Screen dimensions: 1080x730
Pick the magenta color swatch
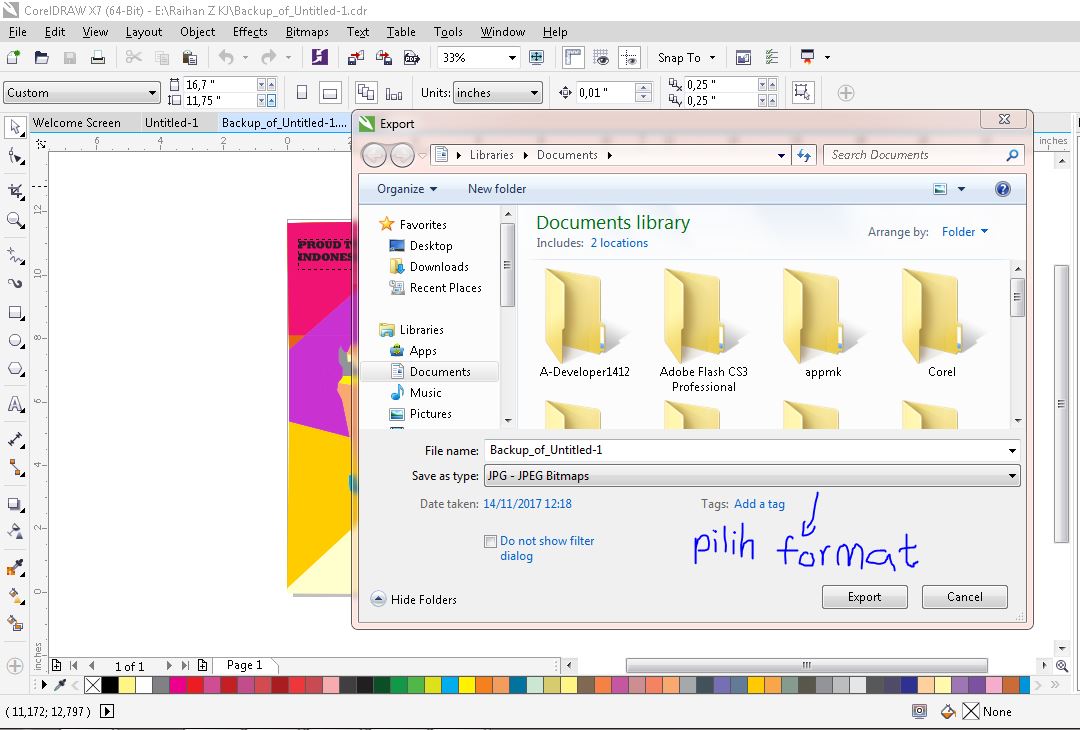tap(178, 685)
